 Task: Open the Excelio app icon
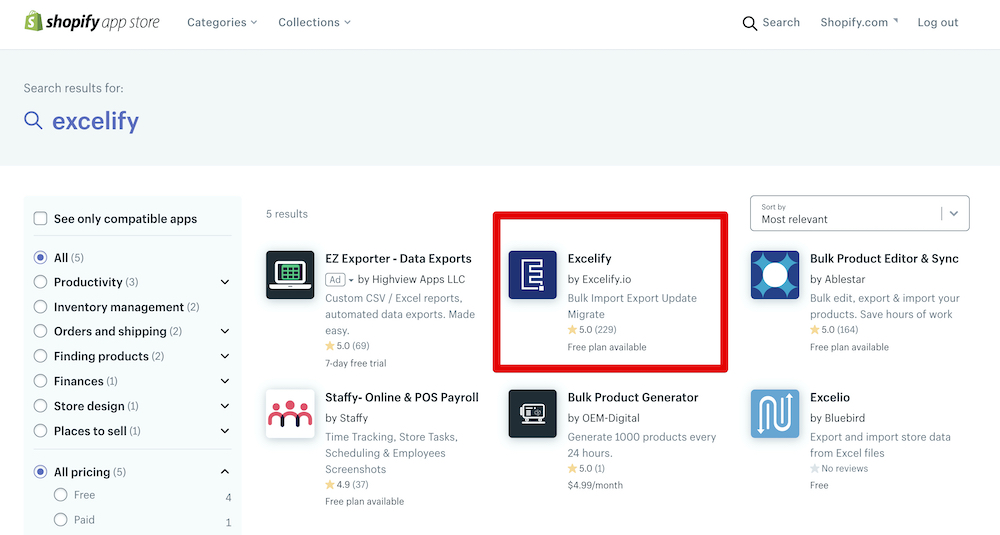tap(775, 413)
